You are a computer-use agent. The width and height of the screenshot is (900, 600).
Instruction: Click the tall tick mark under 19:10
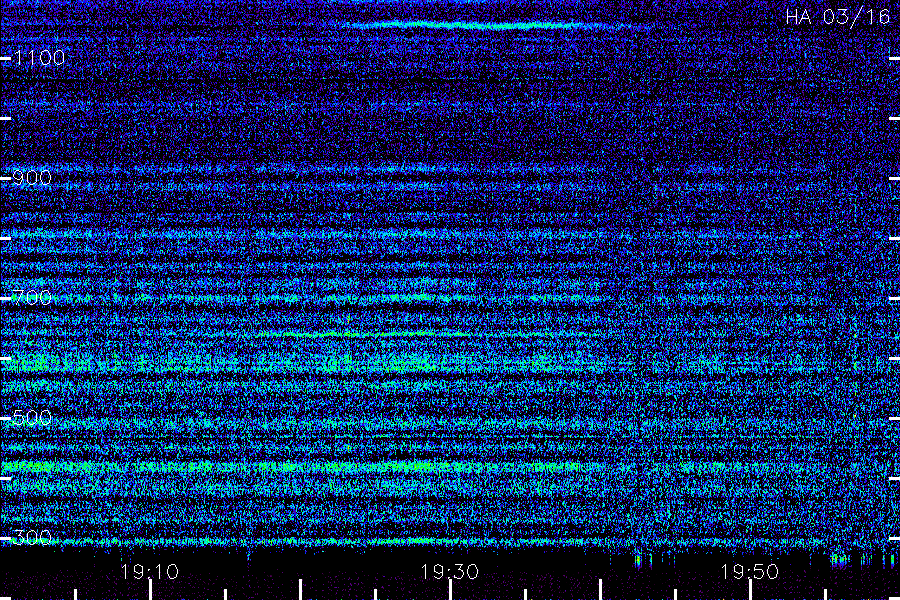pyautogui.click(x=150, y=590)
